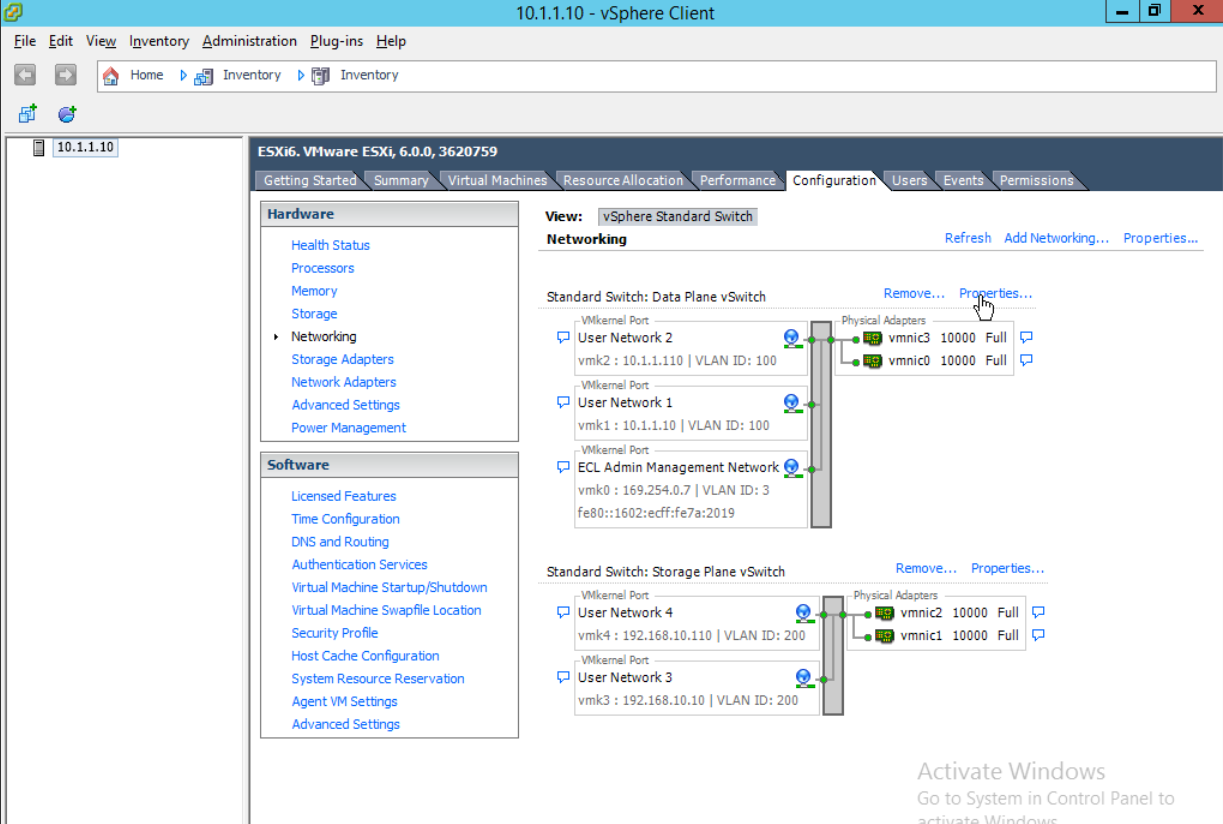Open the Plug-ins menu
Screen dimensions: 1223x824
point(335,41)
